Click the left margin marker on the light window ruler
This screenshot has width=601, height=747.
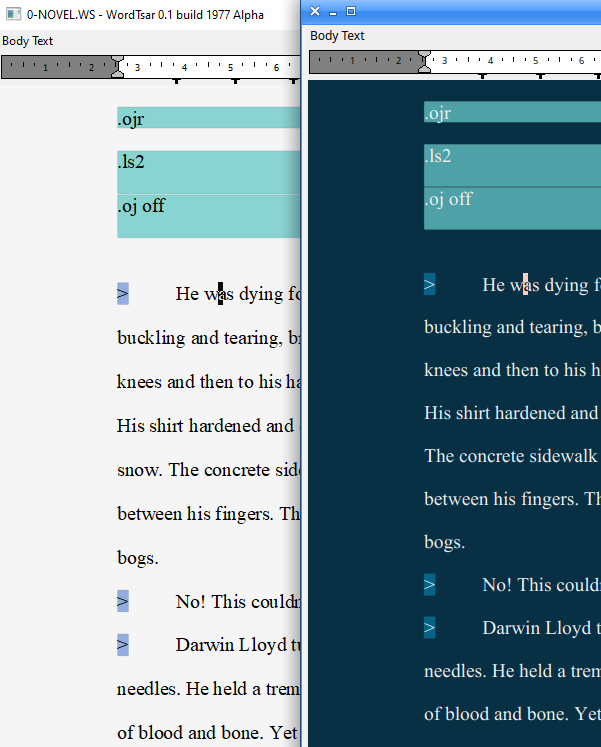118,67
